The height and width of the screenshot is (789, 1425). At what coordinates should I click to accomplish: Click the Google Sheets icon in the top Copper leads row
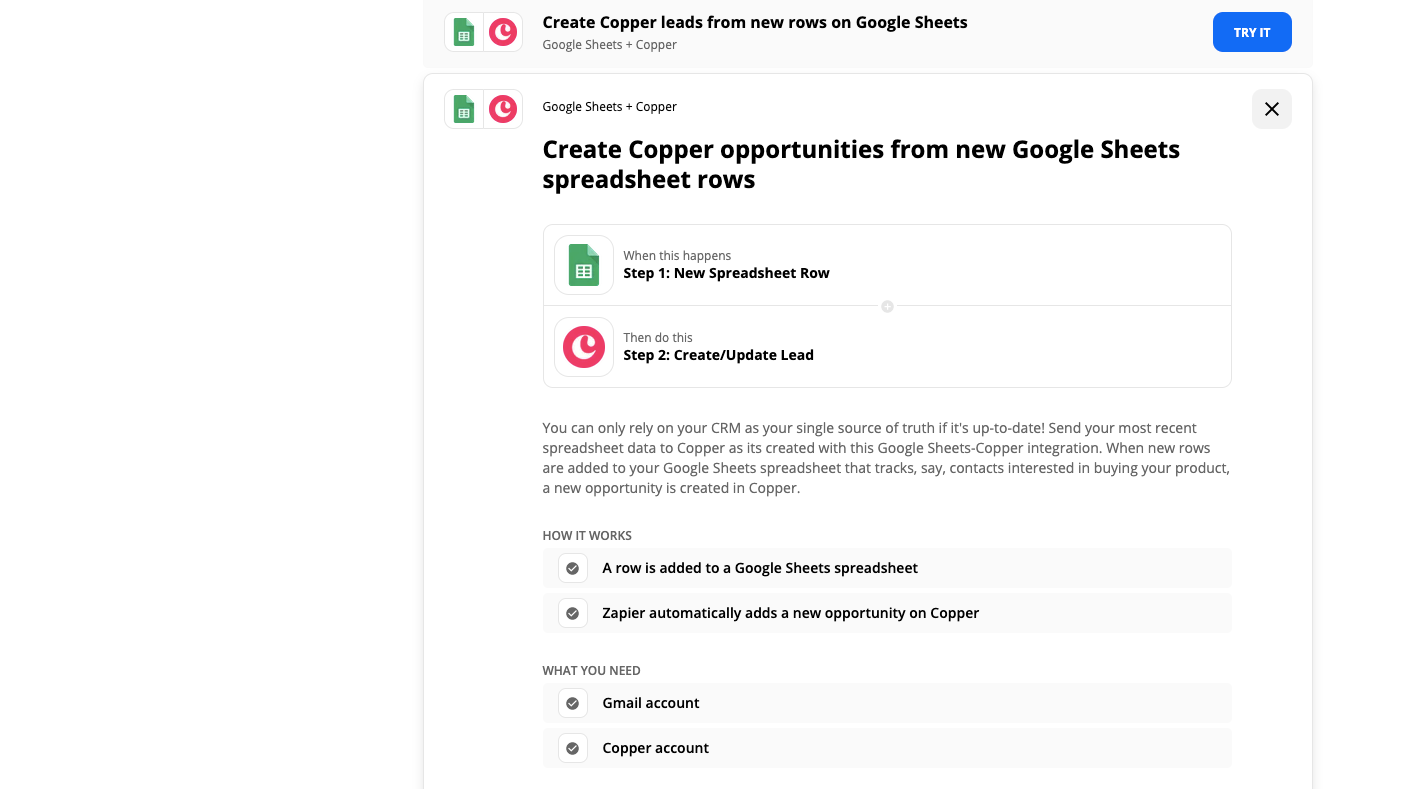pos(464,32)
